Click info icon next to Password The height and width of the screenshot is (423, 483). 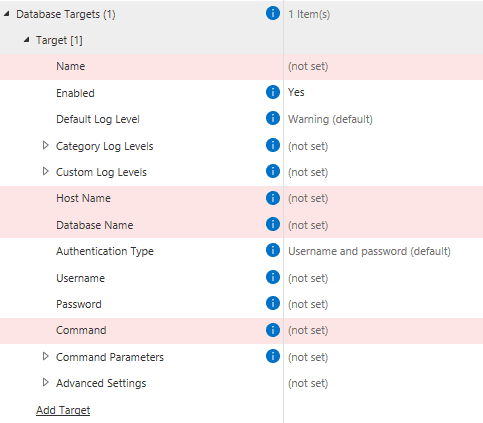[x=273, y=303]
